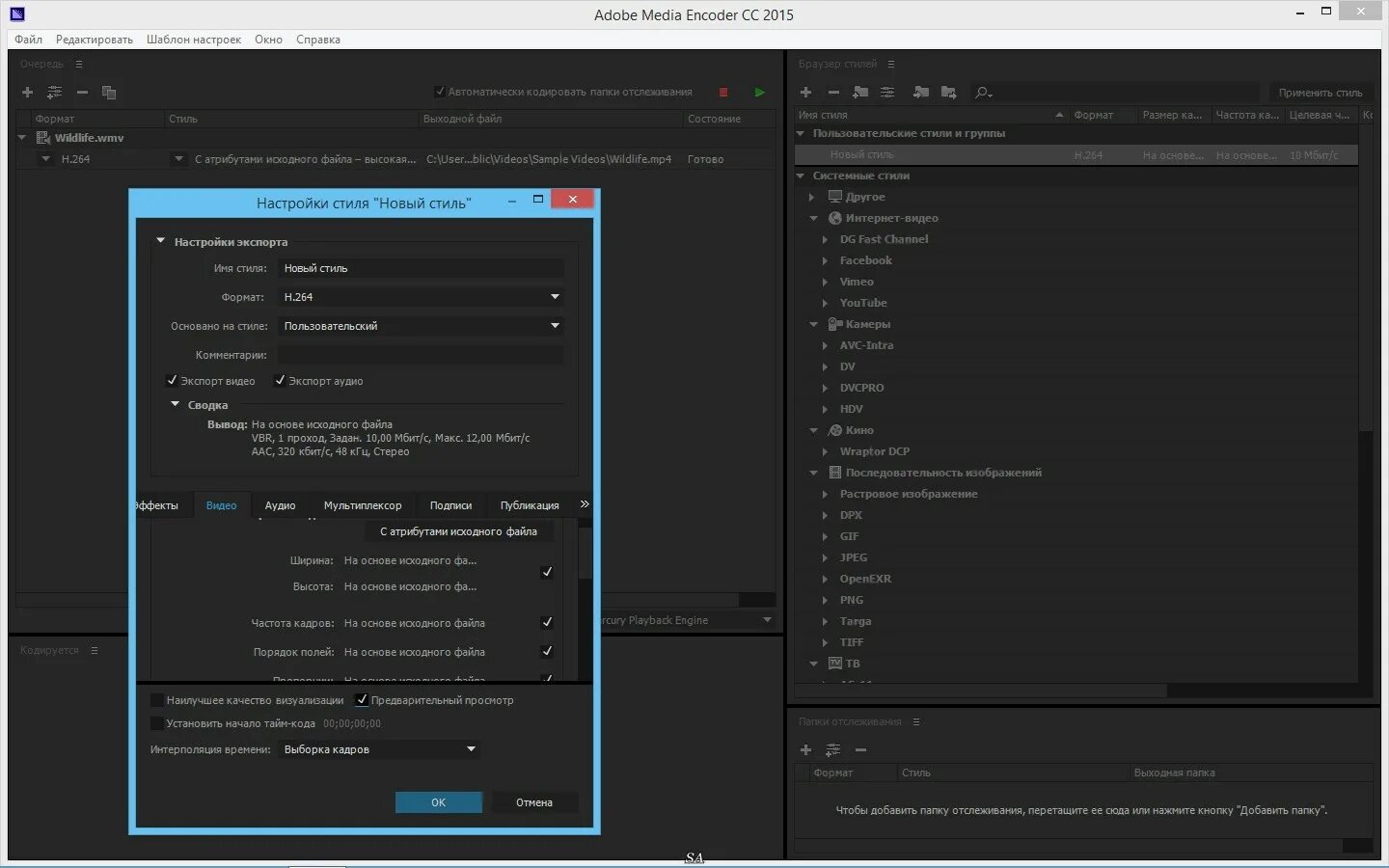Expand YouTube preset group
Screen dimensions: 1389x868
[x=825, y=303]
